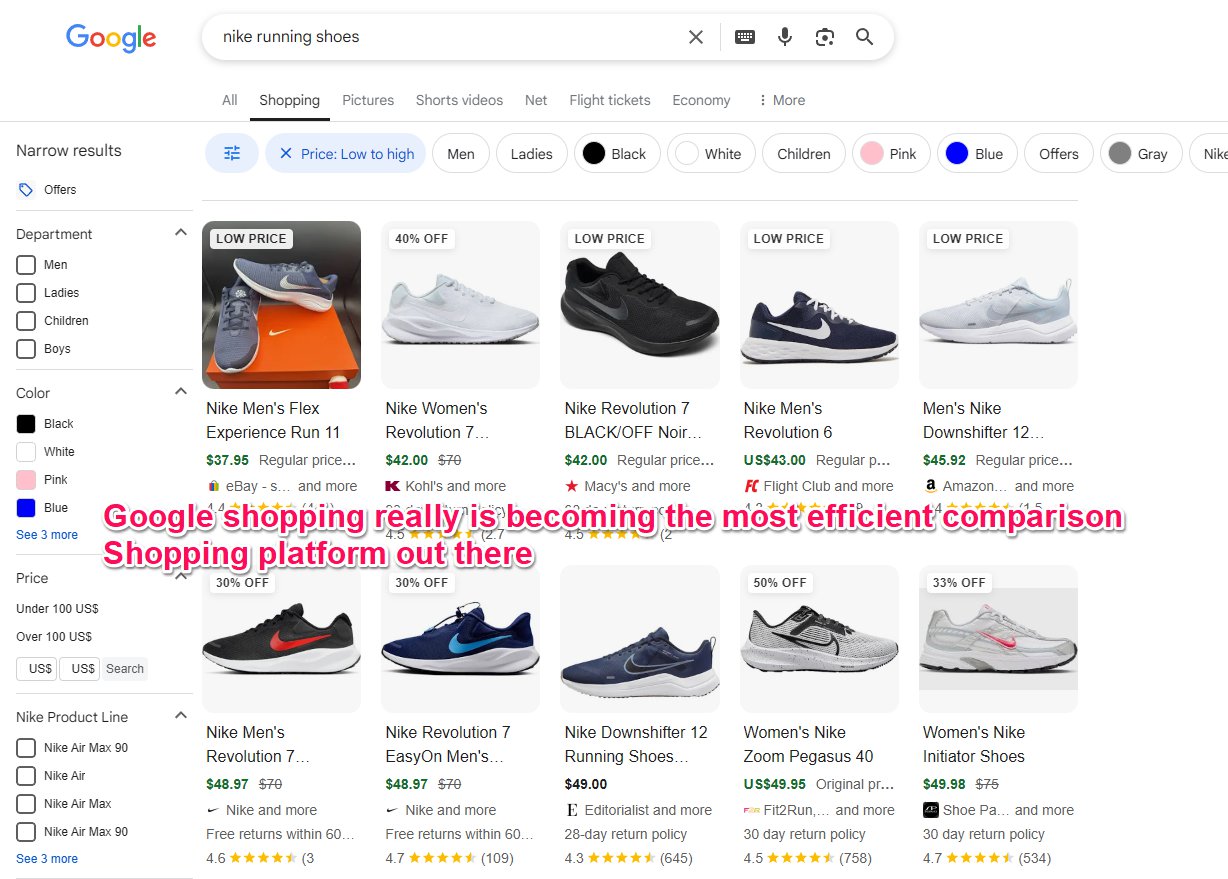Check the Children department checkbox
1228x879 pixels.
tap(26, 321)
